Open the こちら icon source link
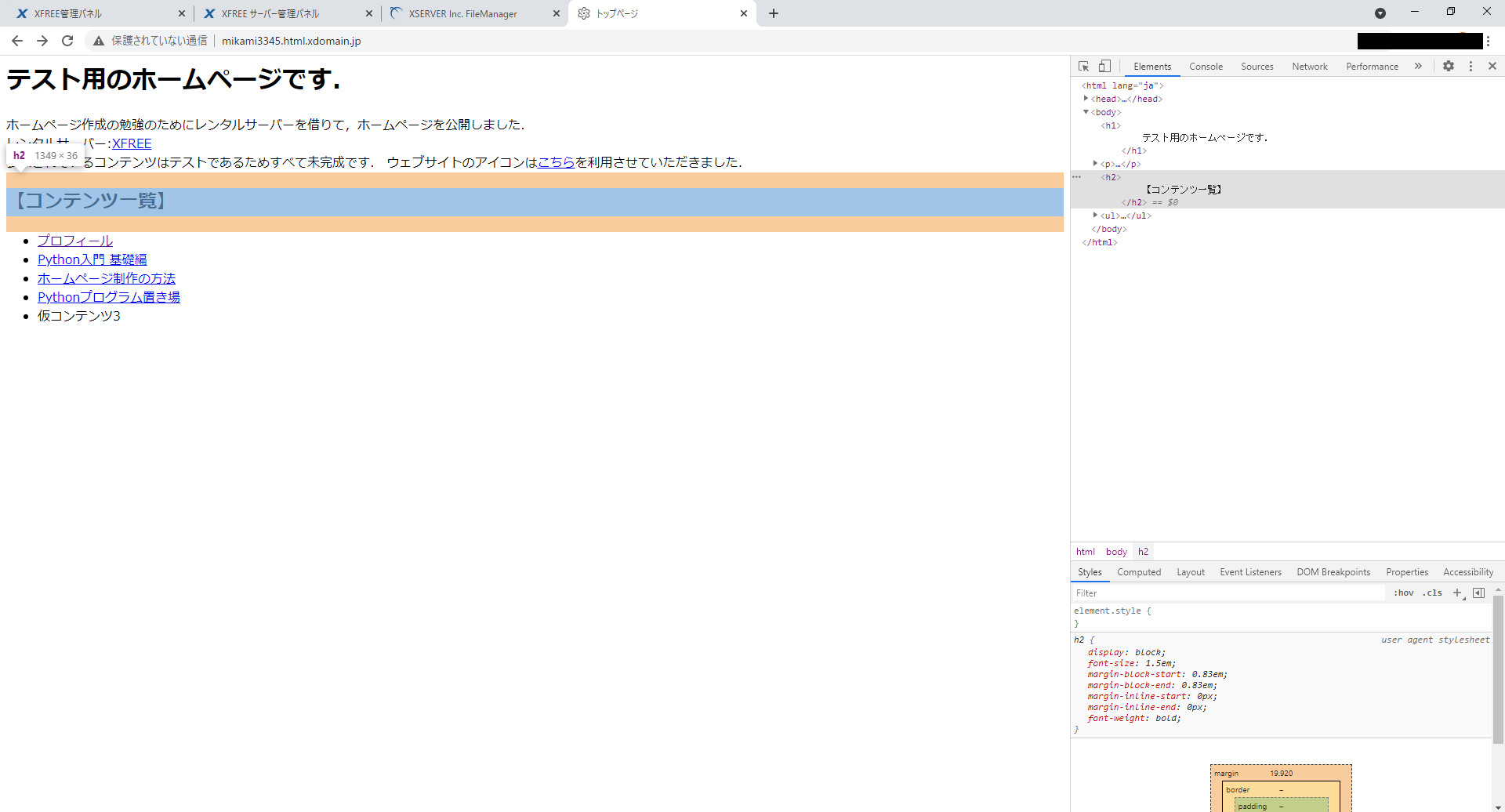Screen dimensions: 1505x812 point(557,162)
